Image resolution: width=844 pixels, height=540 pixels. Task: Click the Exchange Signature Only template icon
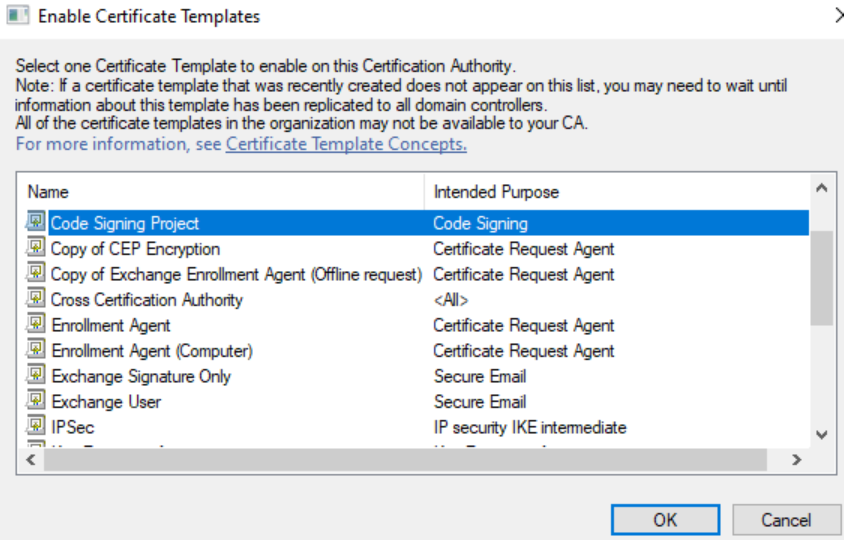(x=36, y=376)
